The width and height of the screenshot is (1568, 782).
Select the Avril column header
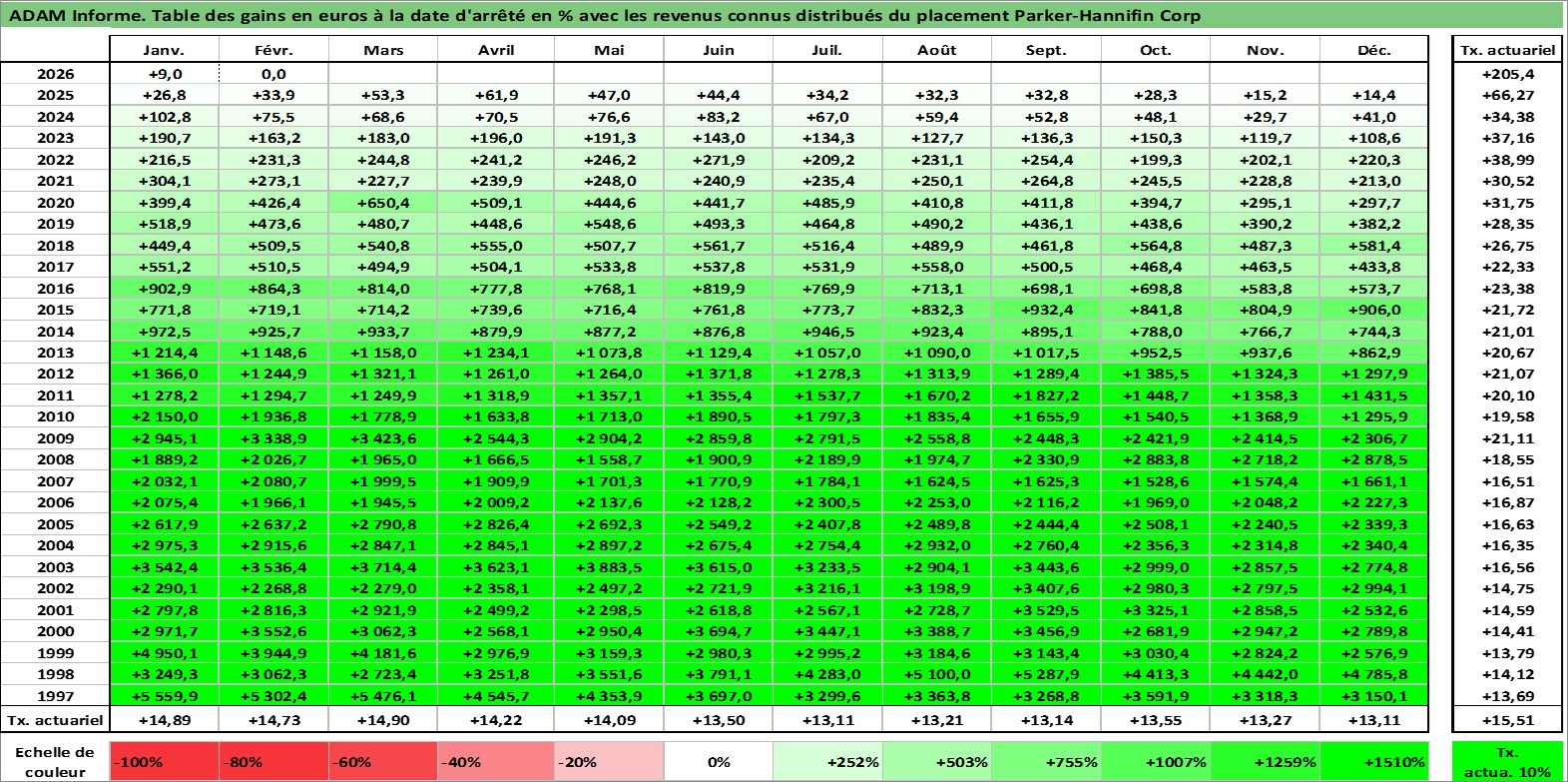[495, 50]
